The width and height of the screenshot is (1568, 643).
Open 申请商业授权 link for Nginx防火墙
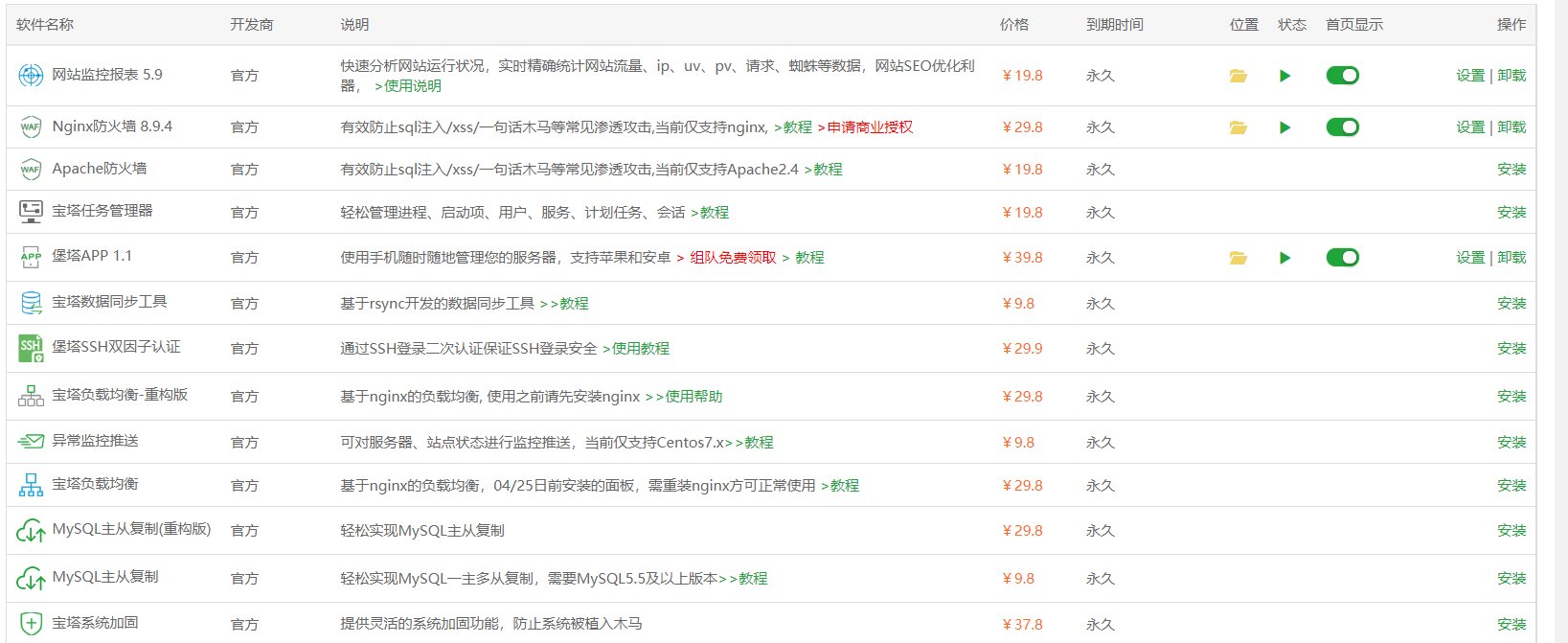(870, 127)
